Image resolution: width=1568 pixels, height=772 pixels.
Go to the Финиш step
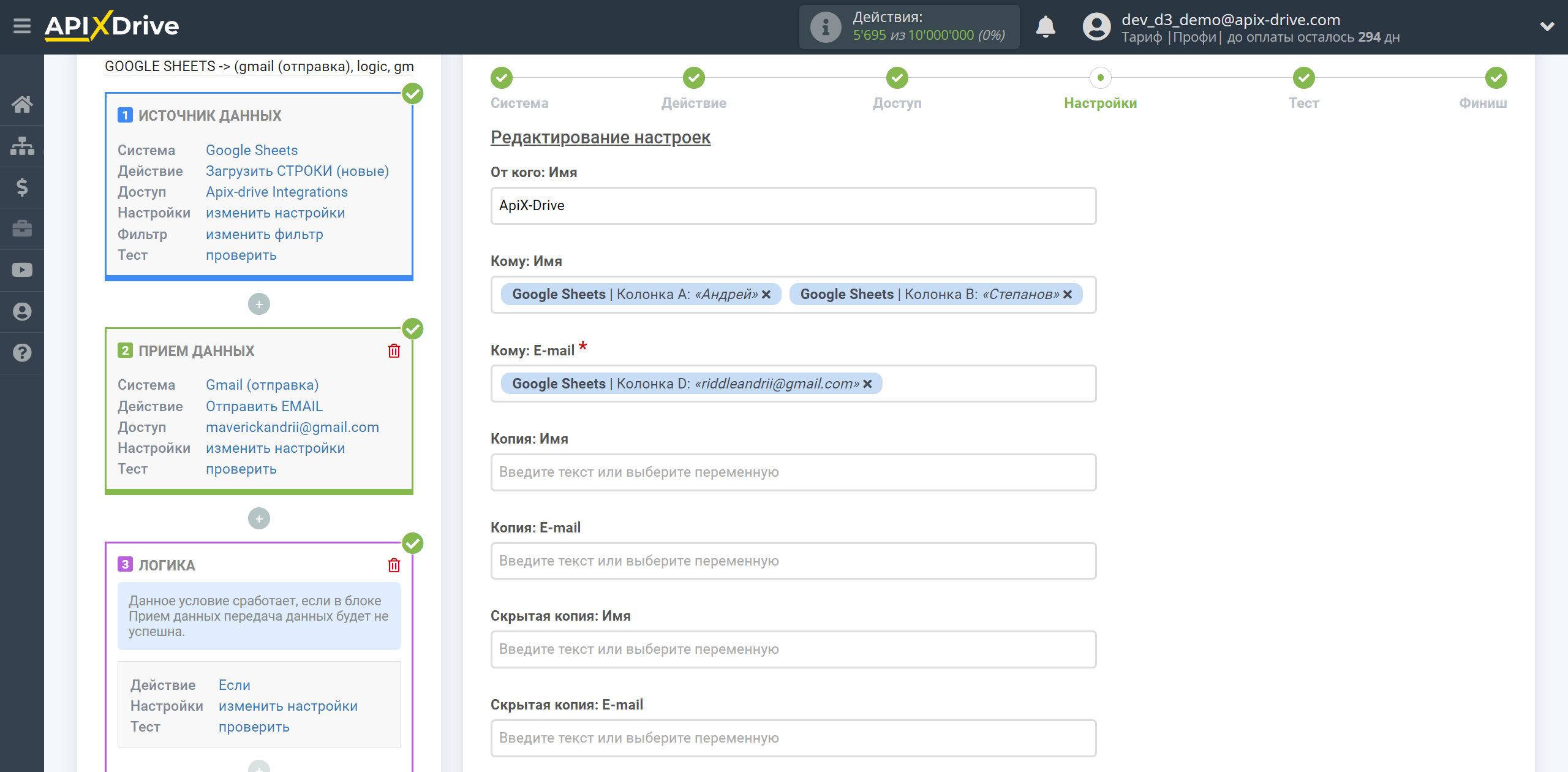pos(1496,78)
